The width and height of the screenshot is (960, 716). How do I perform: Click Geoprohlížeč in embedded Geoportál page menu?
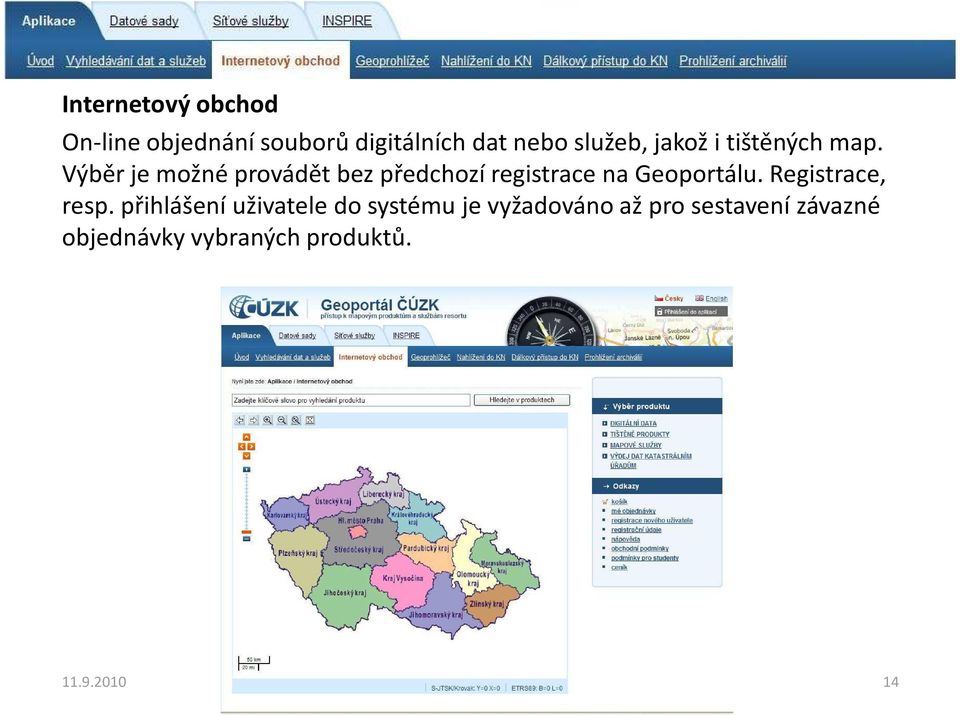430,357
